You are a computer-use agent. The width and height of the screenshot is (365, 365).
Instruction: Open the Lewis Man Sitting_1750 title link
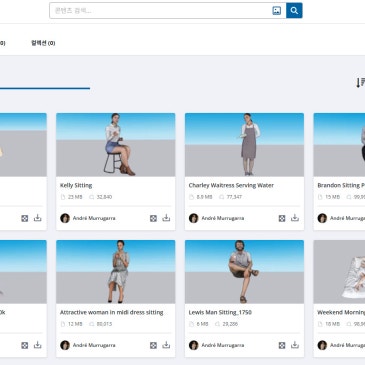pyautogui.click(x=220, y=313)
